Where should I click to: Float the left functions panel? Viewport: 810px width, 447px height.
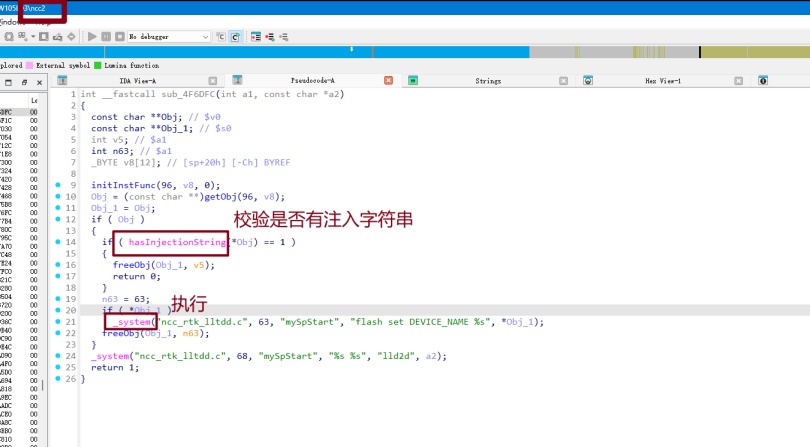[x=24, y=82]
